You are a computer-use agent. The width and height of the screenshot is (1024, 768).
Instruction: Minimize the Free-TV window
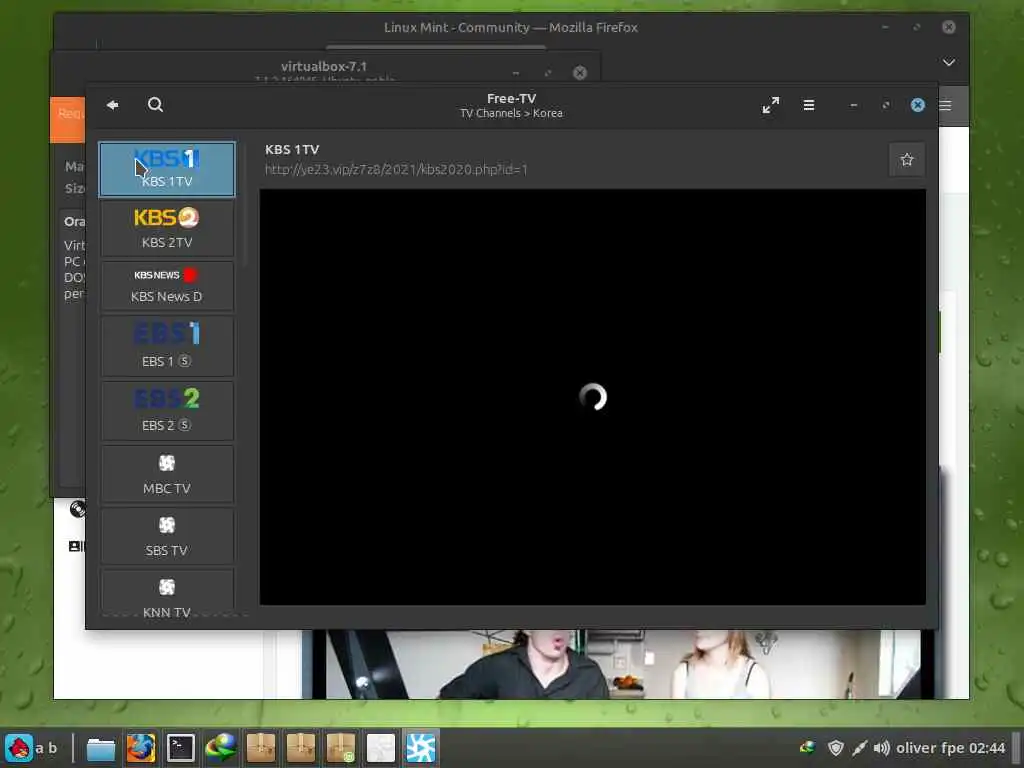853,105
